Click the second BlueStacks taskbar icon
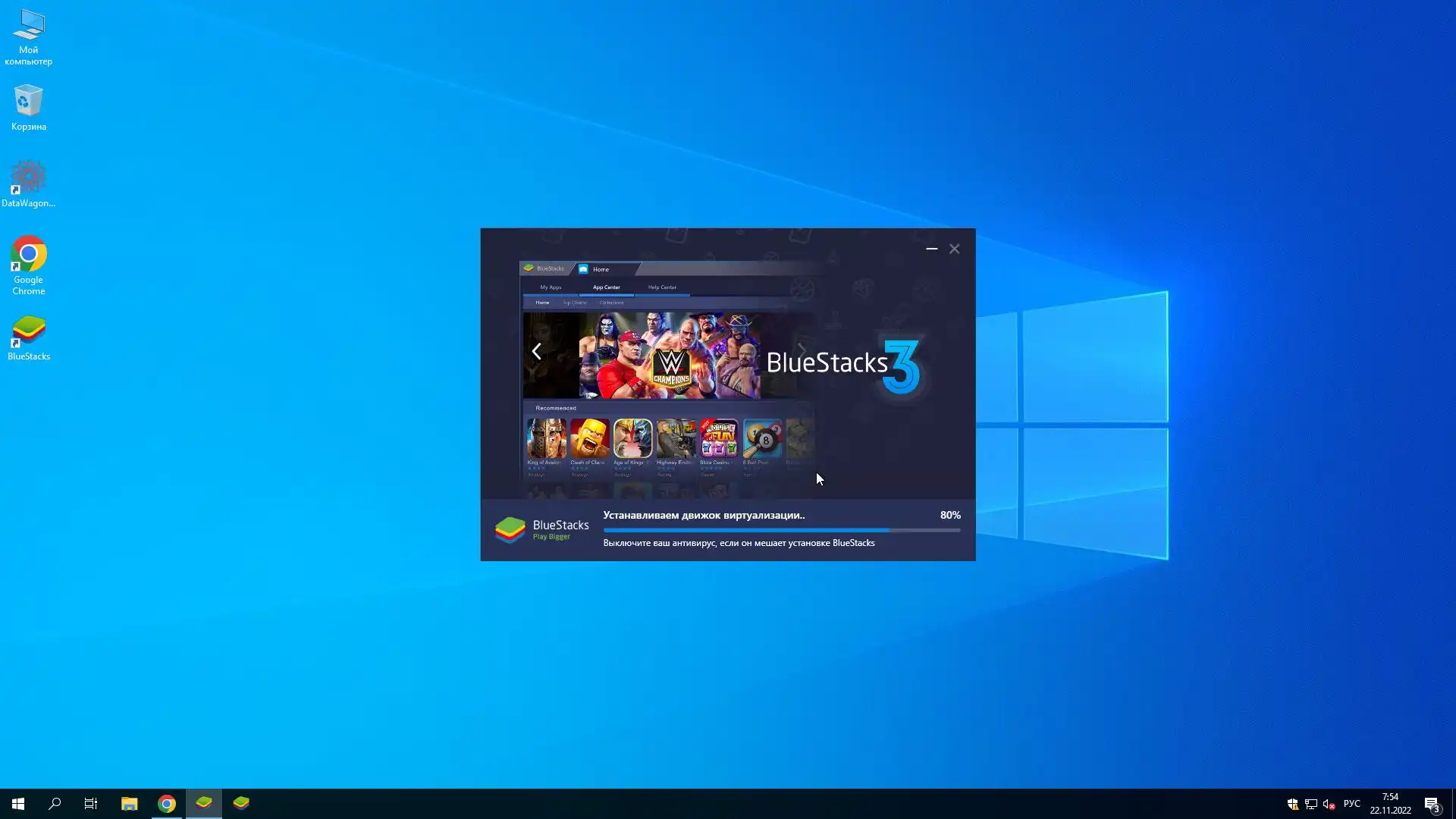1456x819 pixels. [x=241, y=803]
